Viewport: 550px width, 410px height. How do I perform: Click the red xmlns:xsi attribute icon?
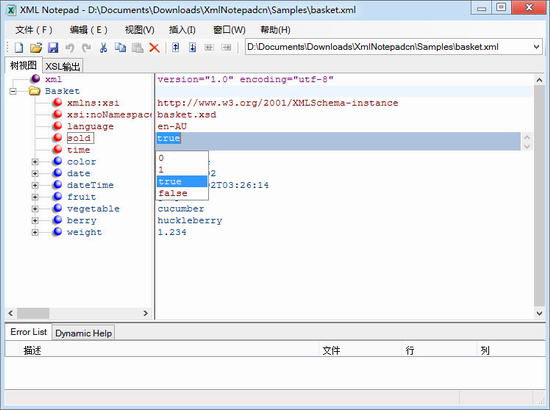click(58, 102)
